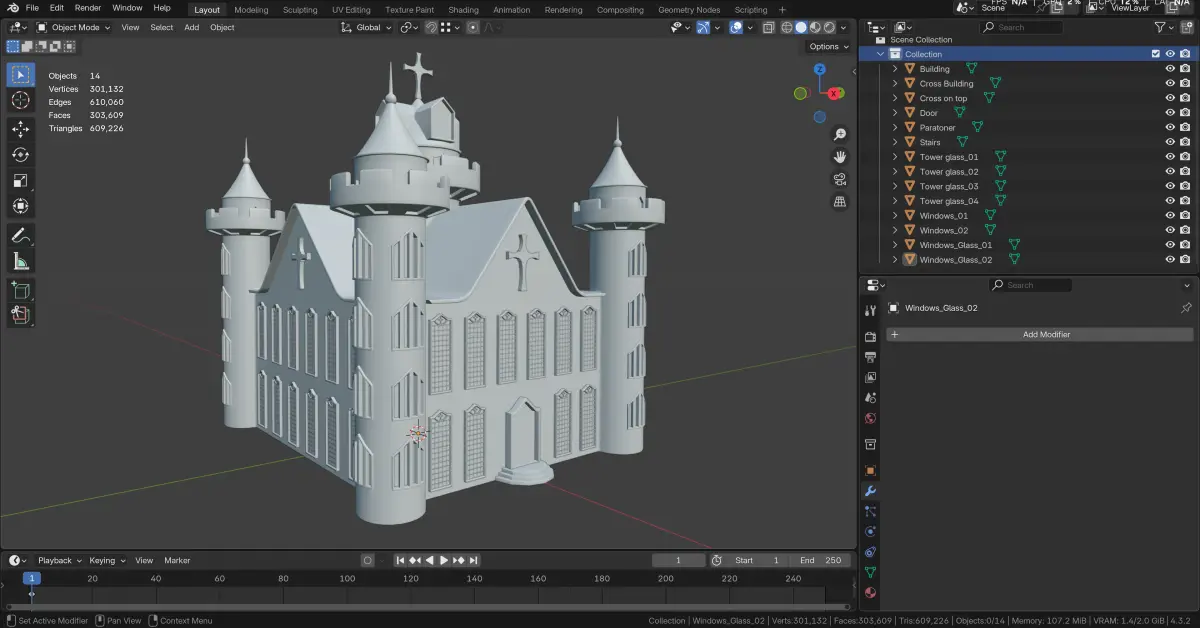
Task: Select the Move tool in toolbar
Action: point(21,129)
